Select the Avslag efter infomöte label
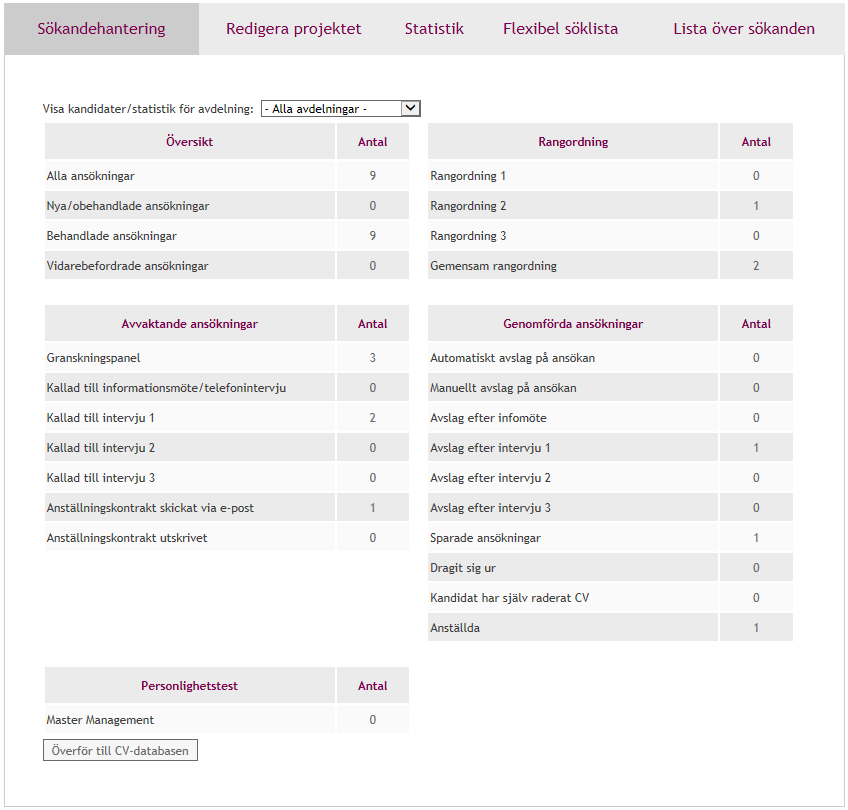The image size is (848, 810). (488, 418)
